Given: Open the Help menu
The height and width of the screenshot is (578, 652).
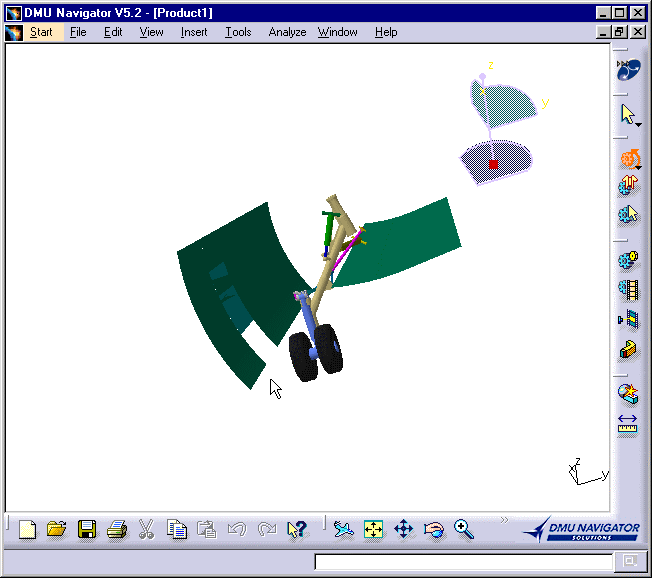Looking at the screenshot, I should (386, 32).
